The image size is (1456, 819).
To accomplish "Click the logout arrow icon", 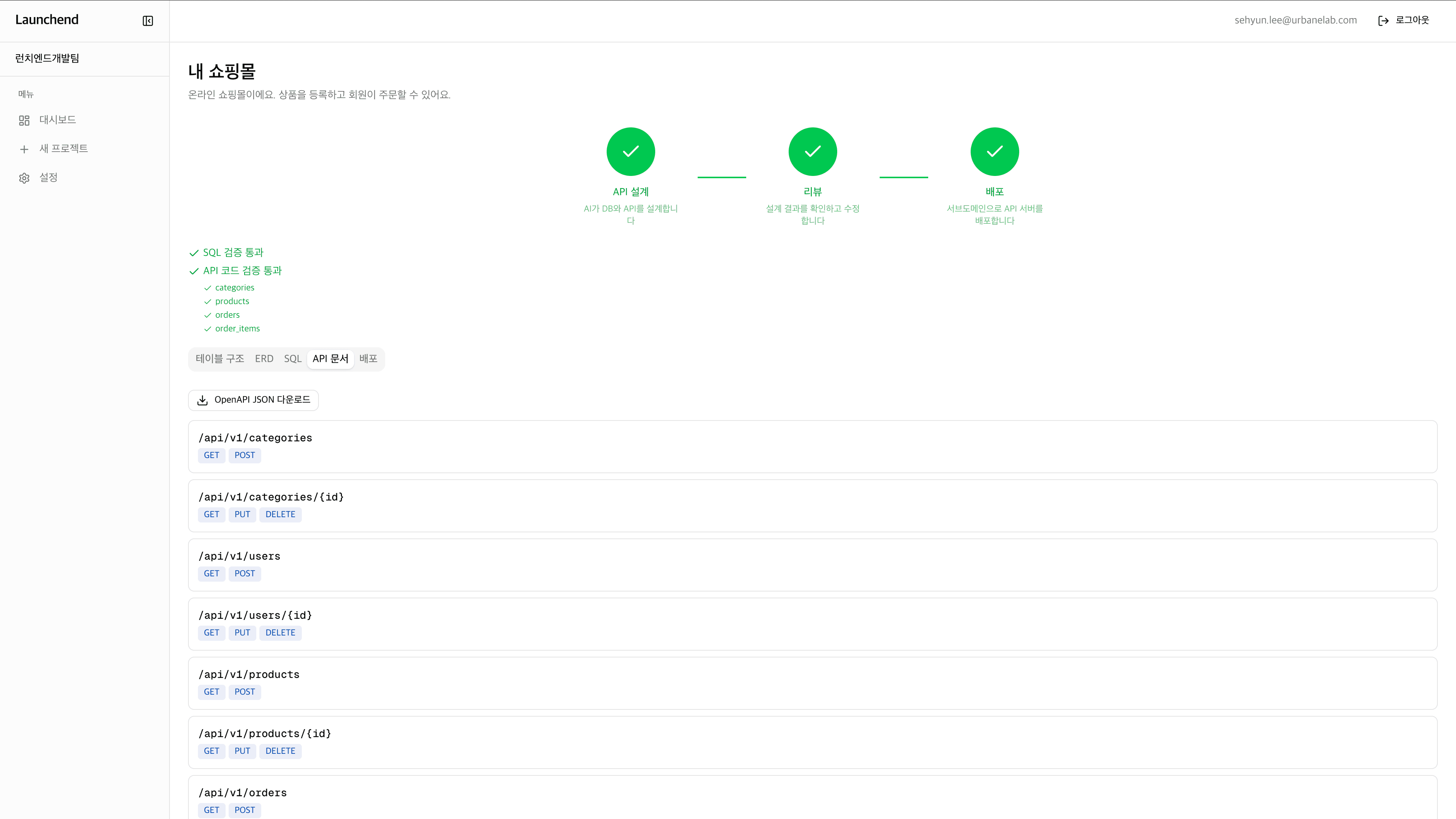I will tap(1383, 21).
